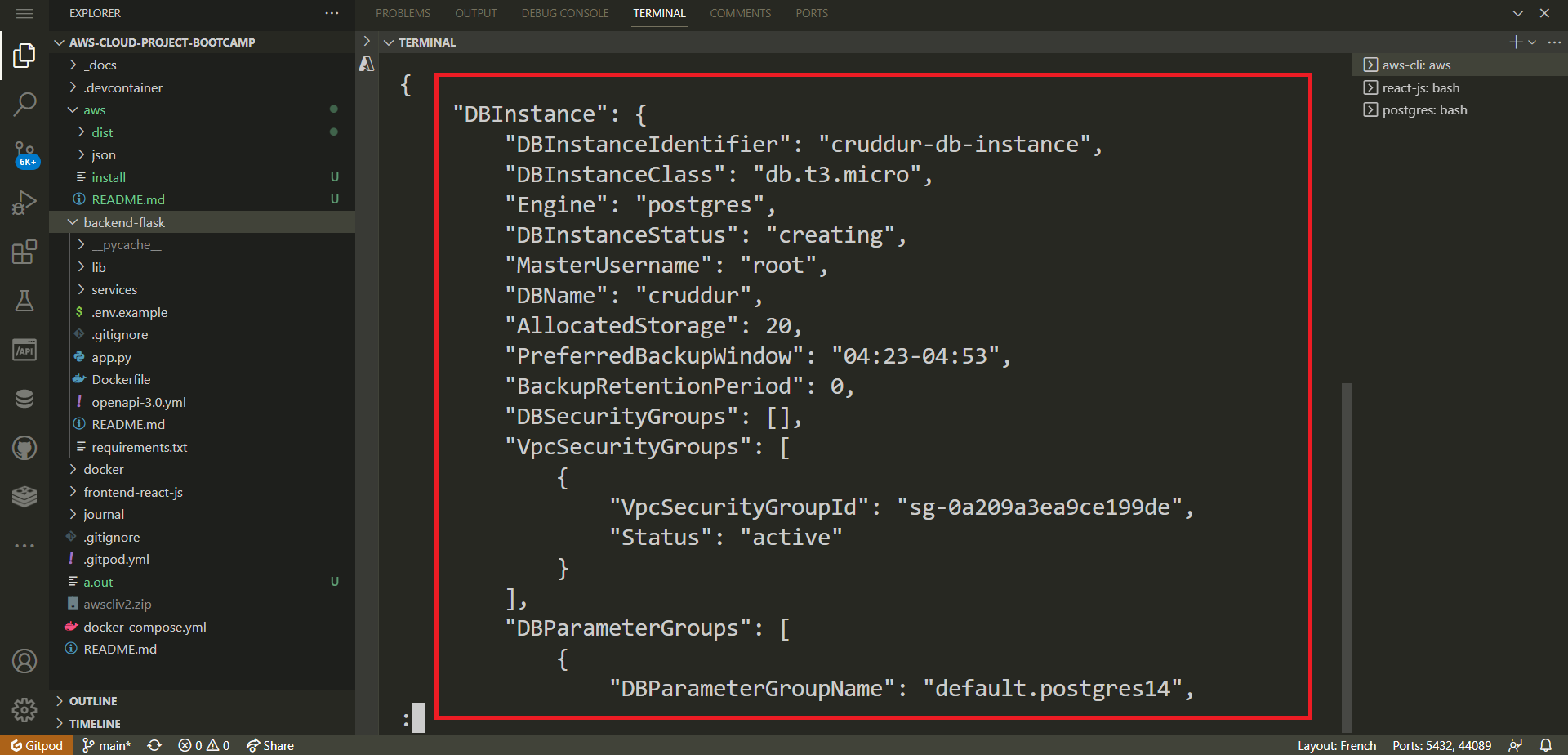
Task: Open the API view icon in activity bar
Action: (x=24, y=350)
